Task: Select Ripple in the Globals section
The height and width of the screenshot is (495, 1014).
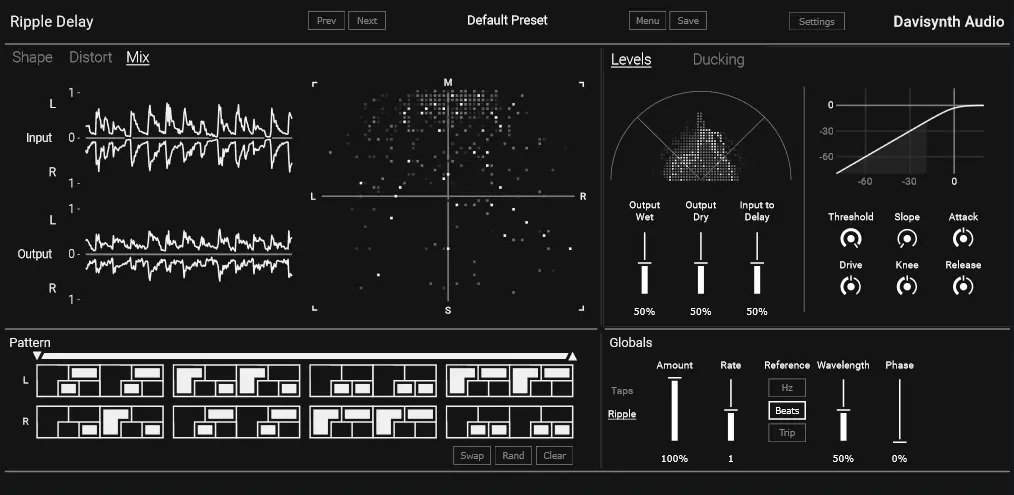Action: pos(622,414)
